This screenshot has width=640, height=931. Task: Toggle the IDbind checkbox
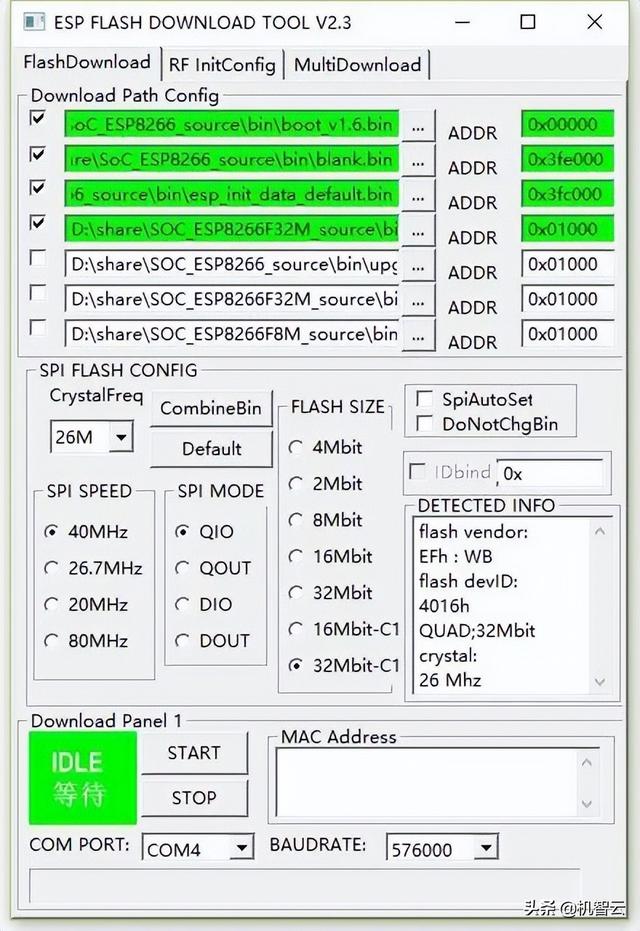[417, 472]
